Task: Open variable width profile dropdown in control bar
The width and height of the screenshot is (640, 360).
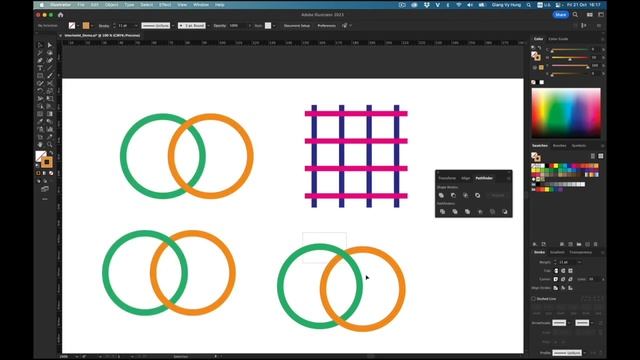Action: [173, 26]
